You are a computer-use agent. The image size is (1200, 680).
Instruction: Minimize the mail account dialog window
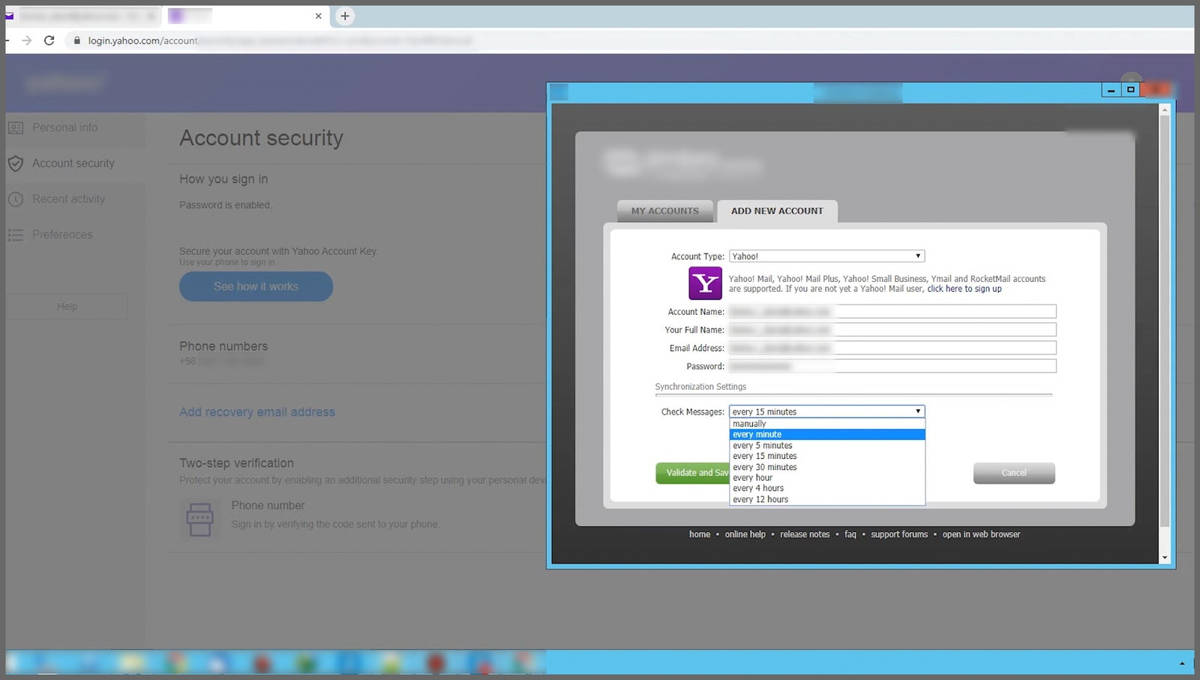(1112, 90)
